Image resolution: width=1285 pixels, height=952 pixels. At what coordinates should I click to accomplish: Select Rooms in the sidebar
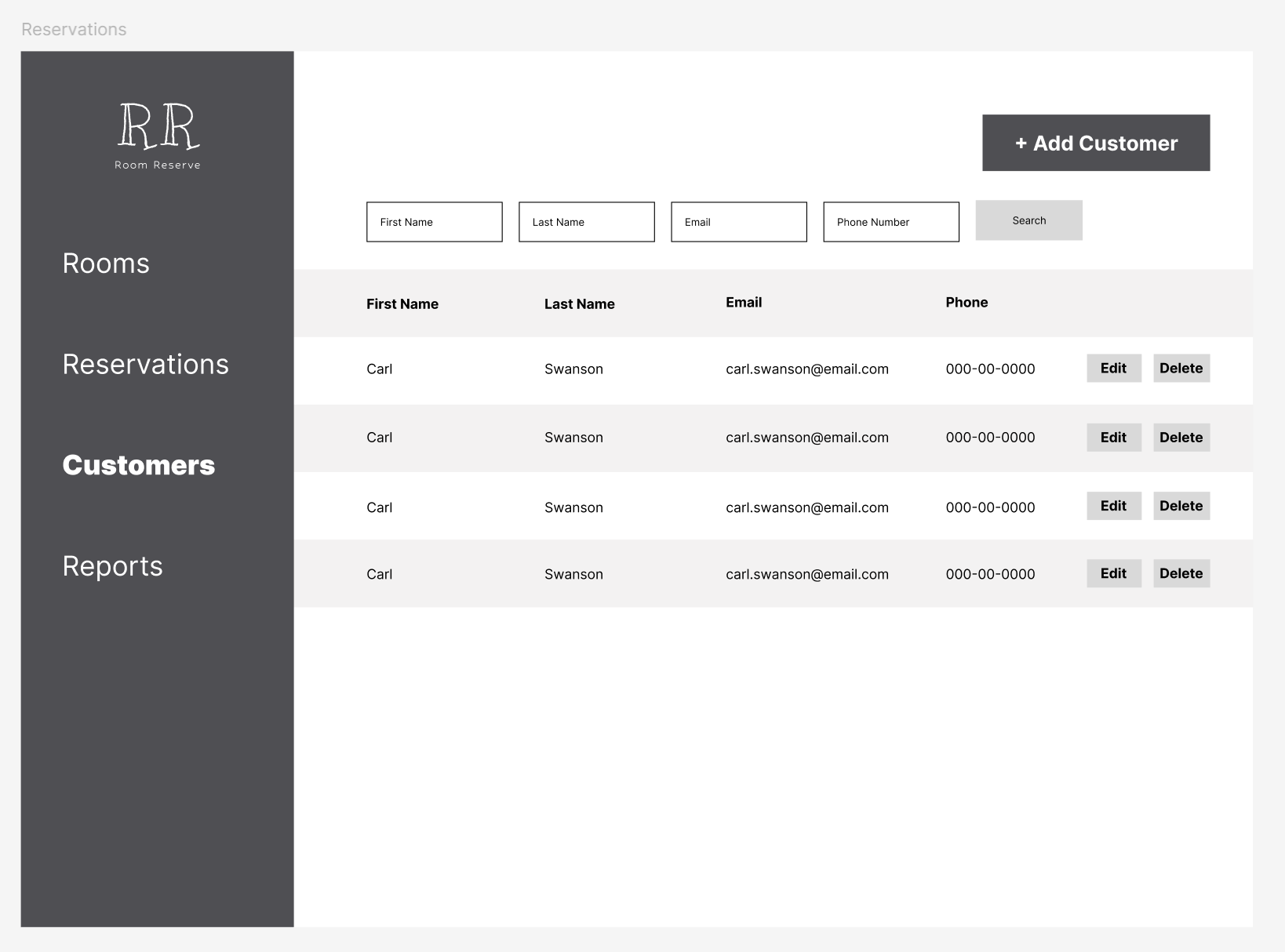(106, 263)
